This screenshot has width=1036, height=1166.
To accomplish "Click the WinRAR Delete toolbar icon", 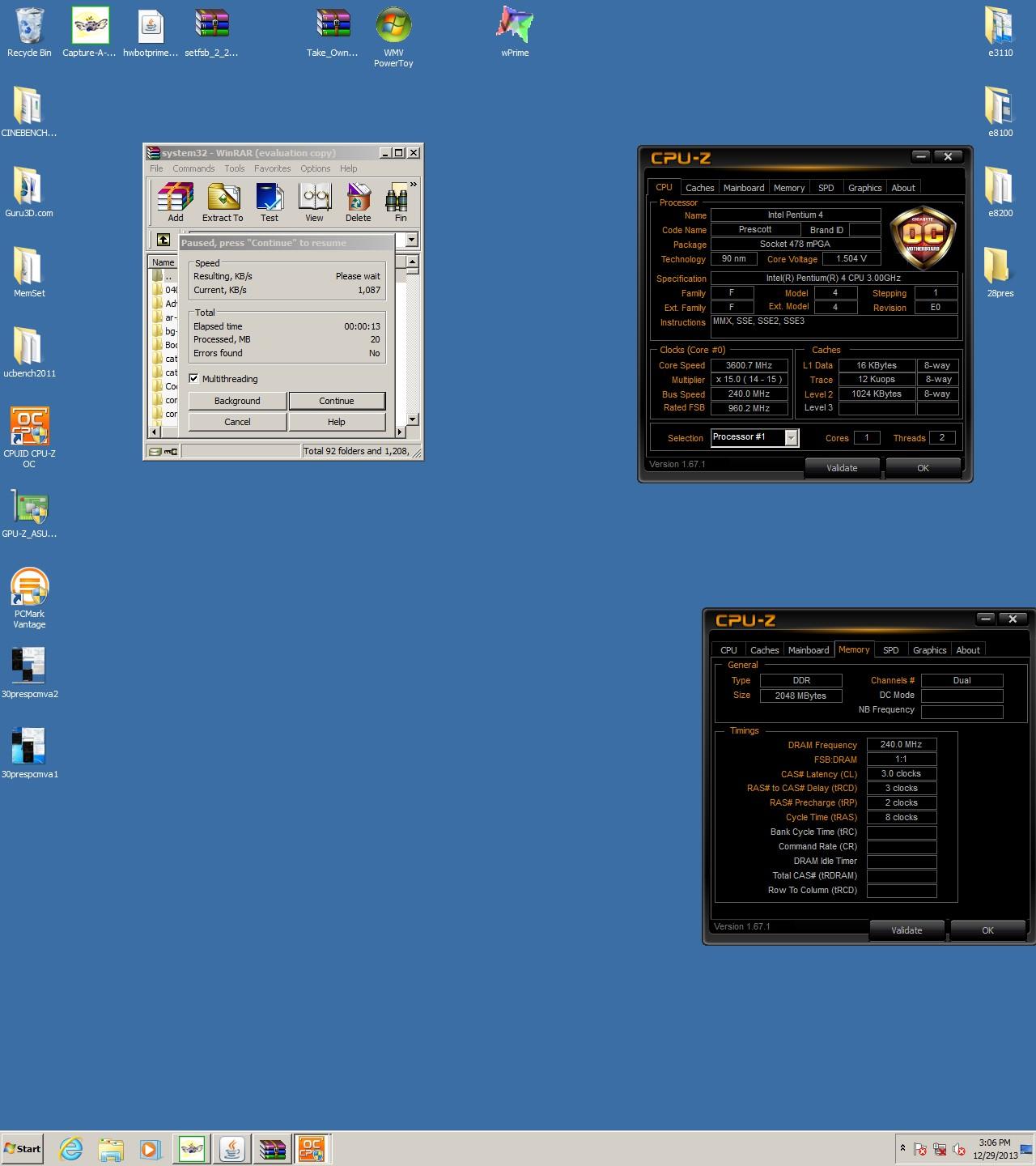I will click(x=359, y=202).
